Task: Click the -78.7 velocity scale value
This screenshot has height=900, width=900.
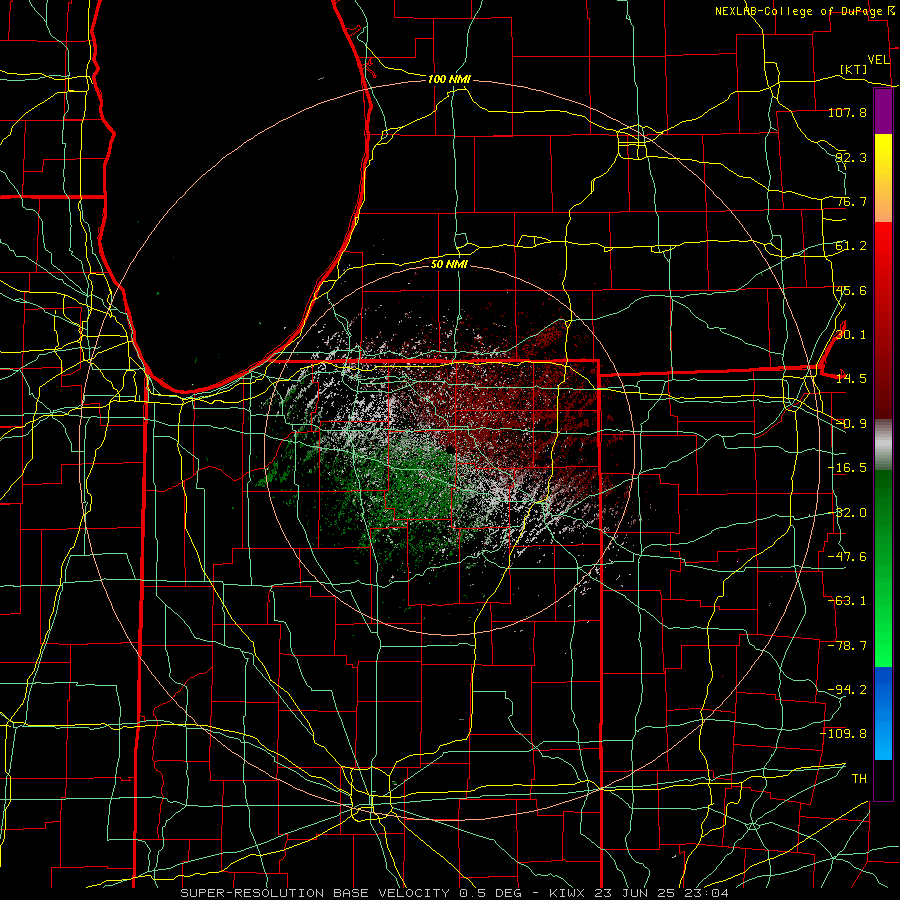Action: (x=847, y=646)
